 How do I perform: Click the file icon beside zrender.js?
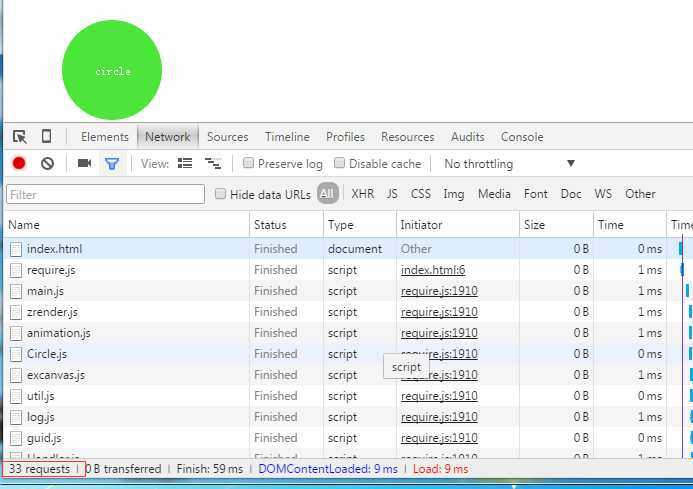(16, 312)
